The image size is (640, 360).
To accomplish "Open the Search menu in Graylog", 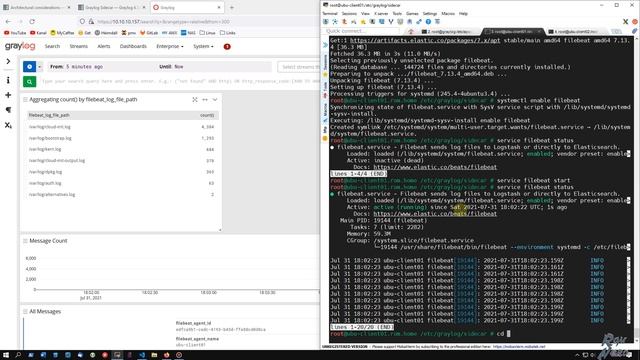I will 52,47.
